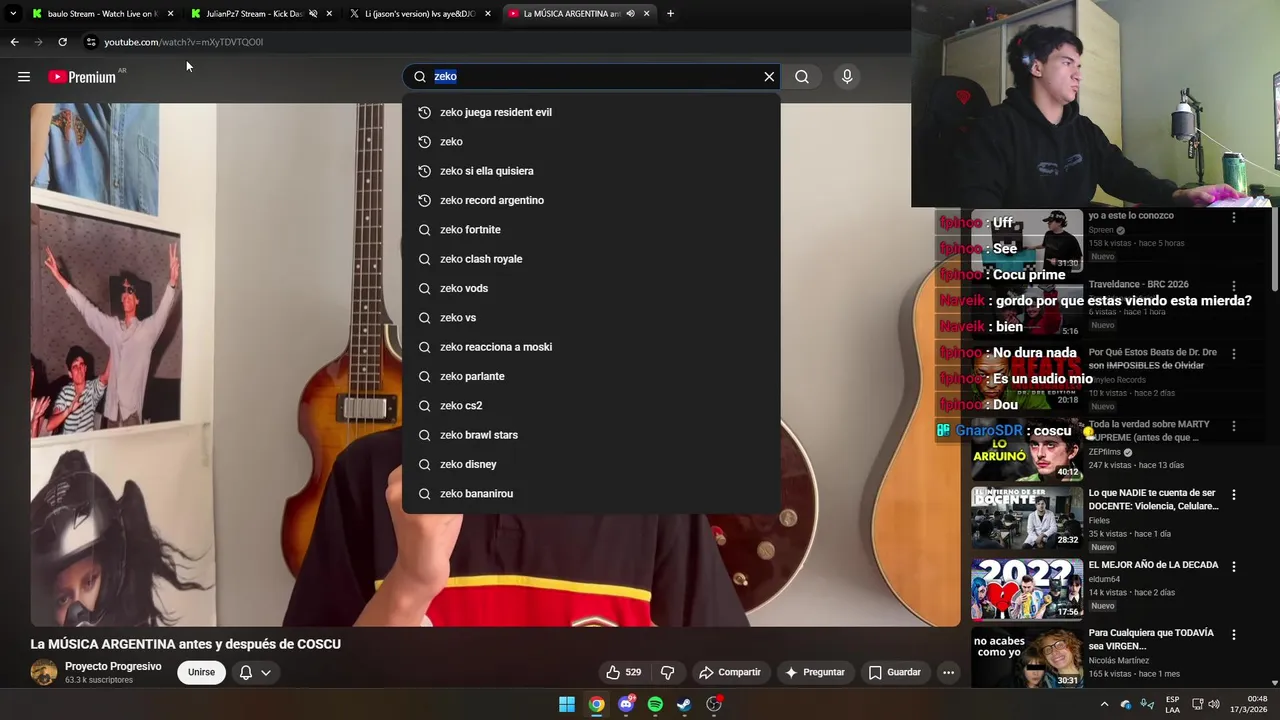Open Proyecto Progresivo channel name link
1280x720 pixels.
[x=113, y=666]
